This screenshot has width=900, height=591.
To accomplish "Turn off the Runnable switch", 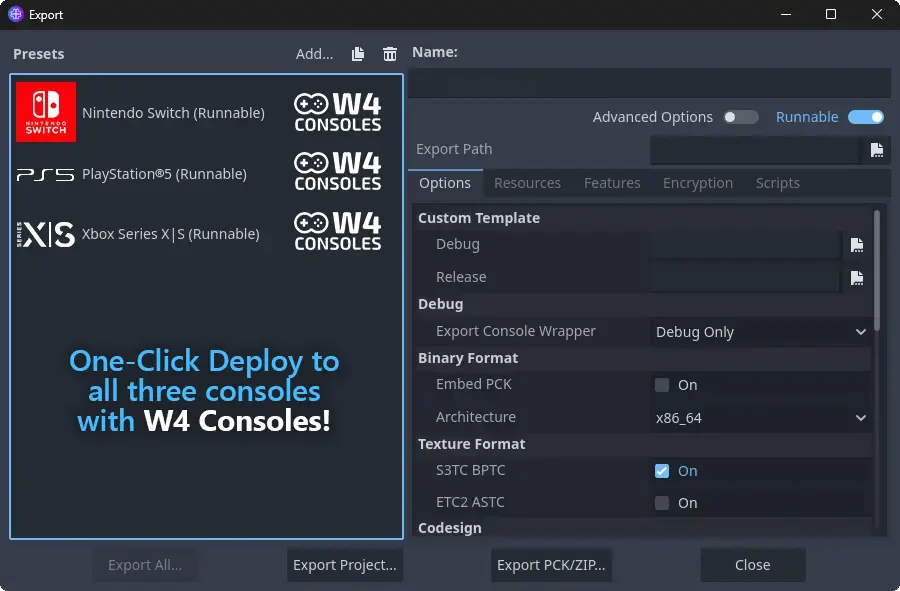I will [x=866, y=117].
